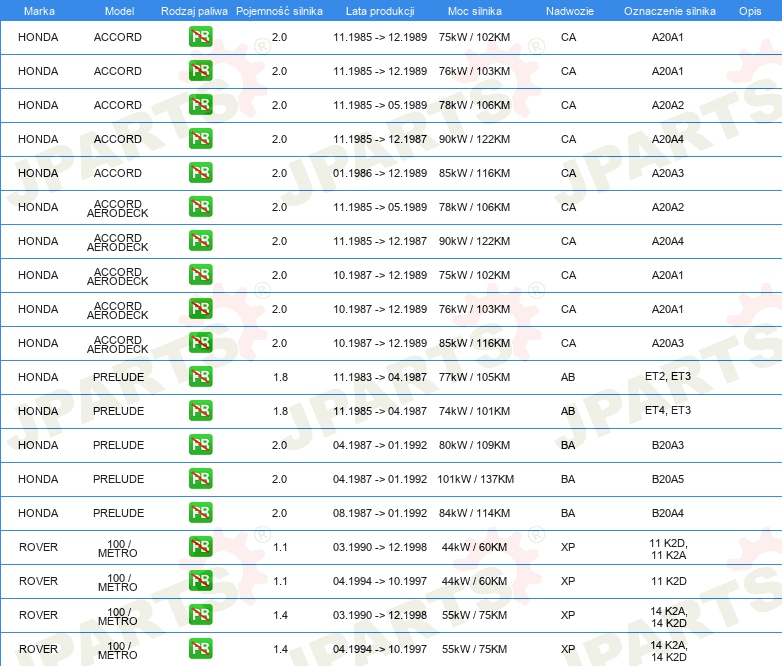Select HONDA brand in Prelude B20A3 row
This screenshot has height=666, width=782.
click(x=38, y=445)
